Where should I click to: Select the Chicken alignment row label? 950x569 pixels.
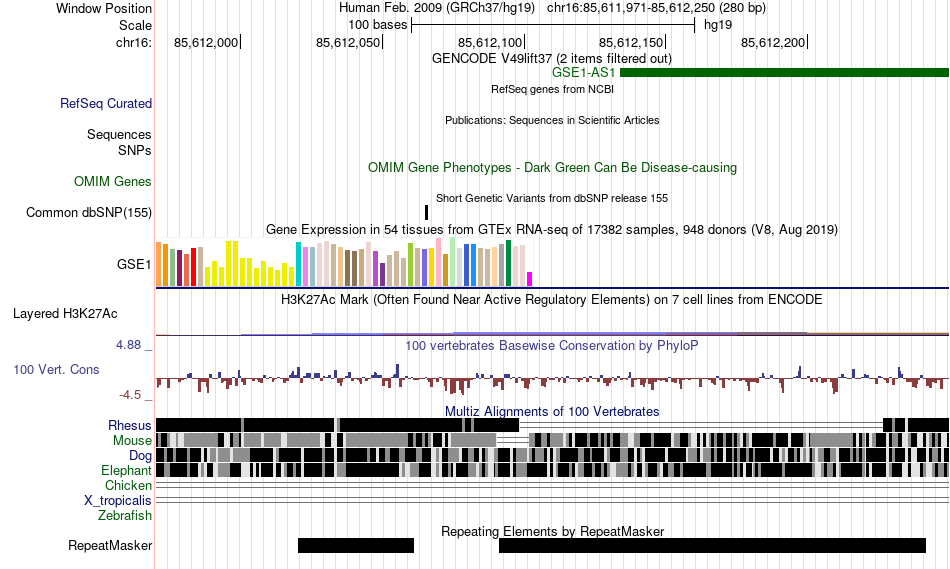tap(128, 485)
